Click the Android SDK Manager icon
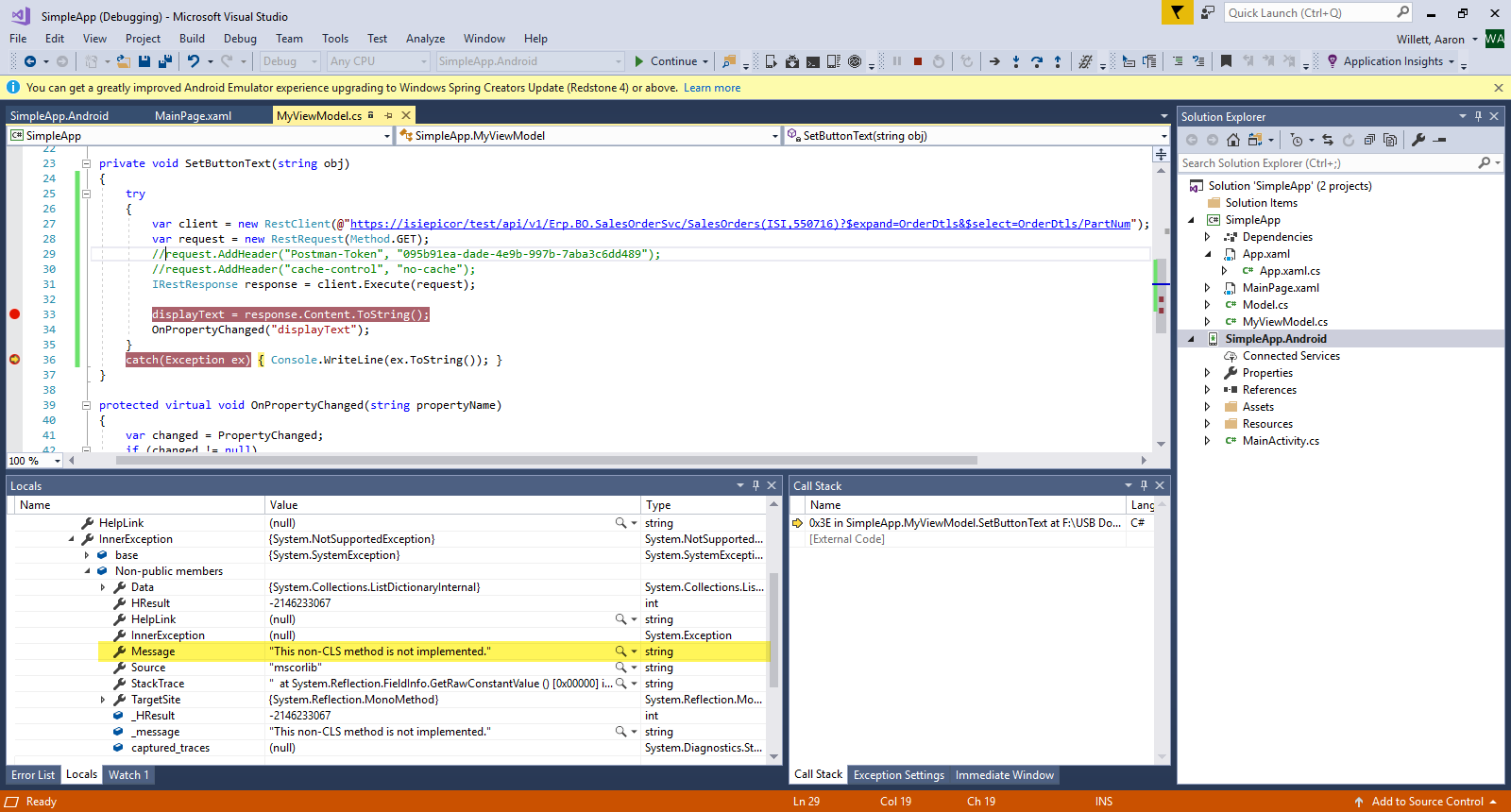Viewport: 1511px width, 812px height. (792, 61)
